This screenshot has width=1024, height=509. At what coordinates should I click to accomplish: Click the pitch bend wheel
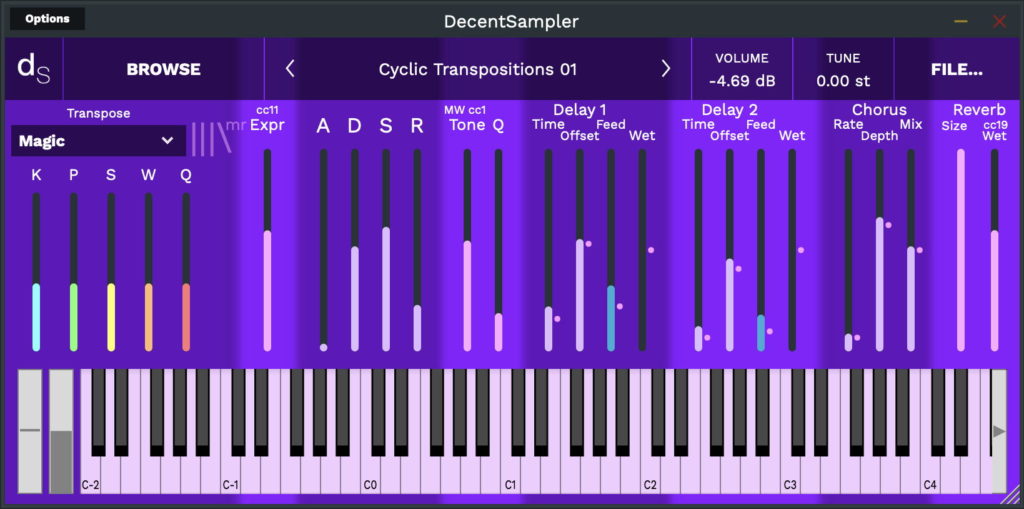30,431
